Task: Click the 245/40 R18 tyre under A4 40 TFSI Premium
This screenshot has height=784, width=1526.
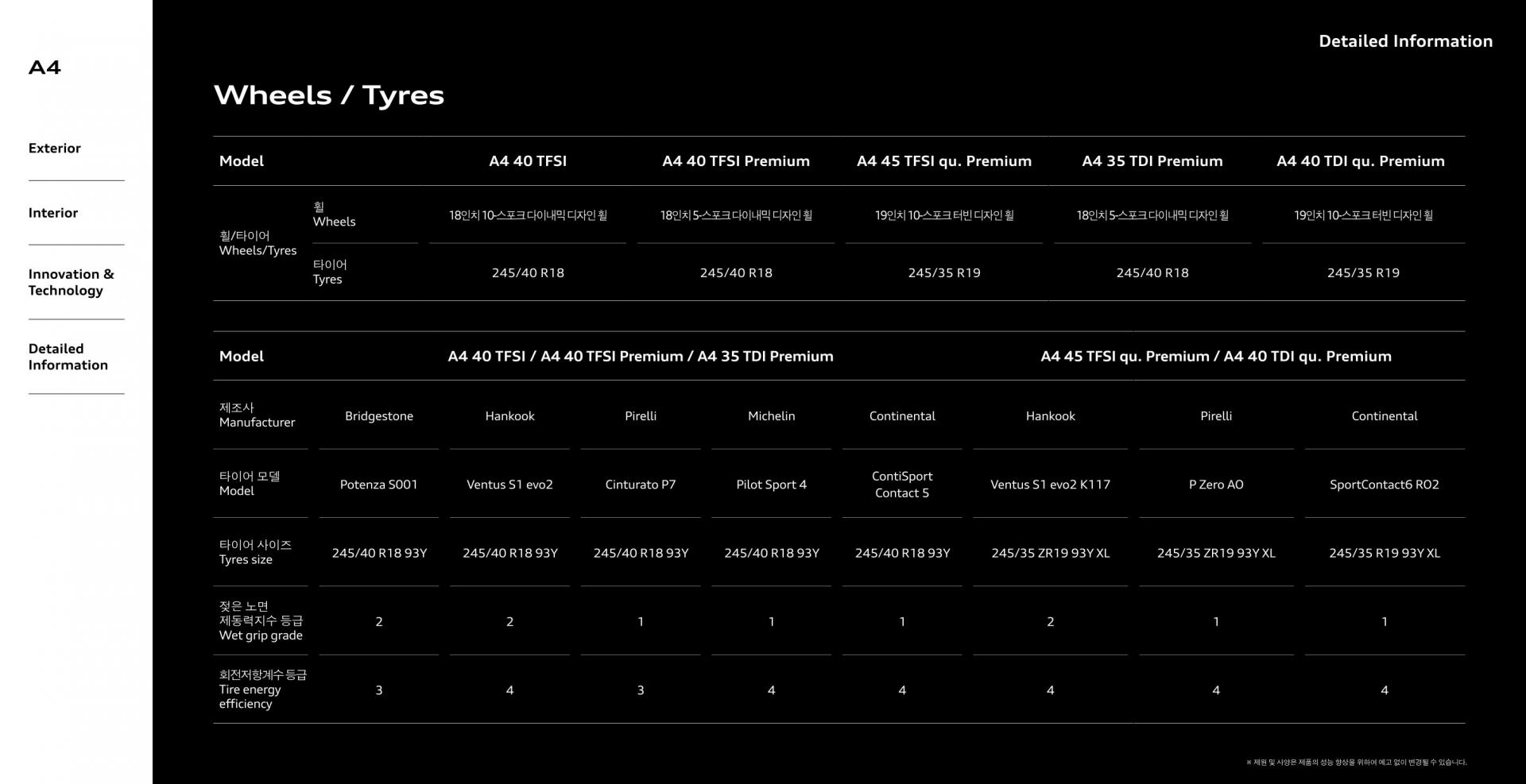Action: coord(736,272)
